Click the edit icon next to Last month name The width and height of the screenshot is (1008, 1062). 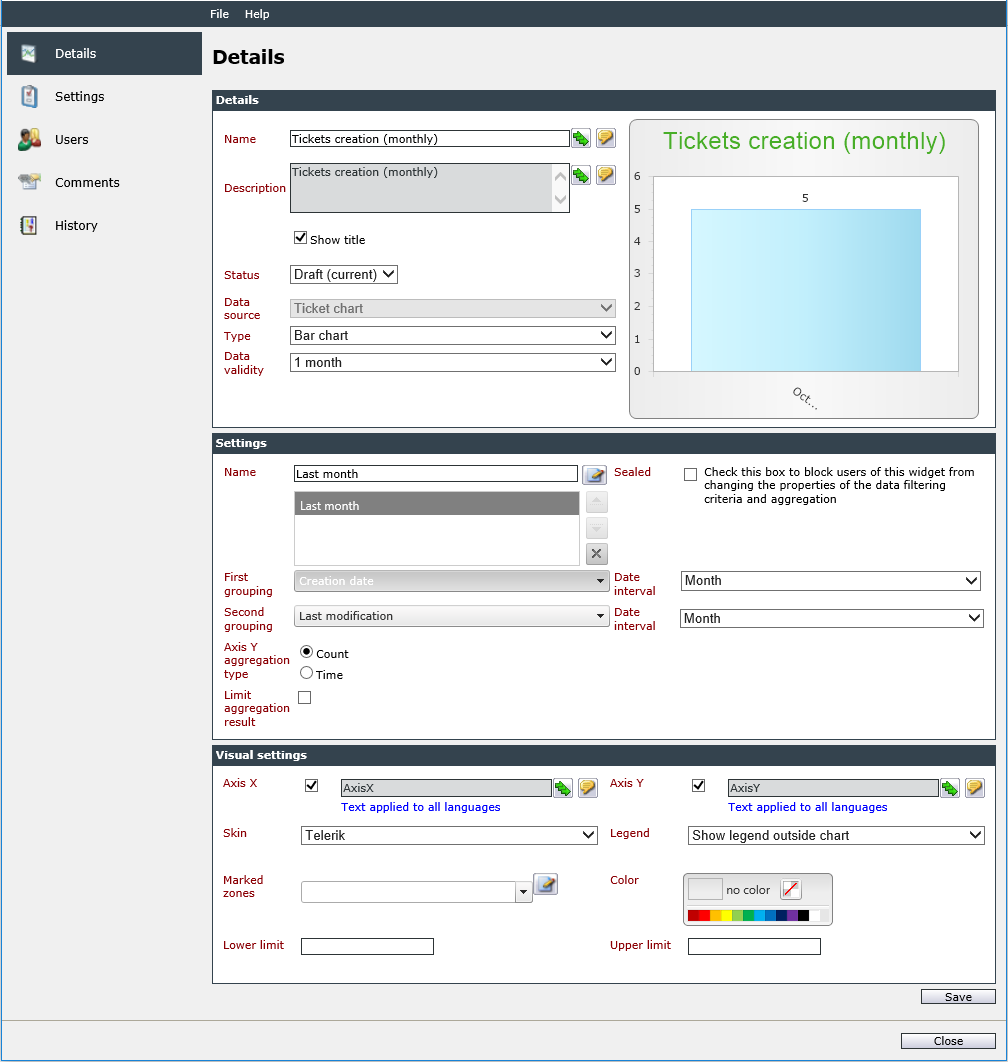tap(595, 475)
